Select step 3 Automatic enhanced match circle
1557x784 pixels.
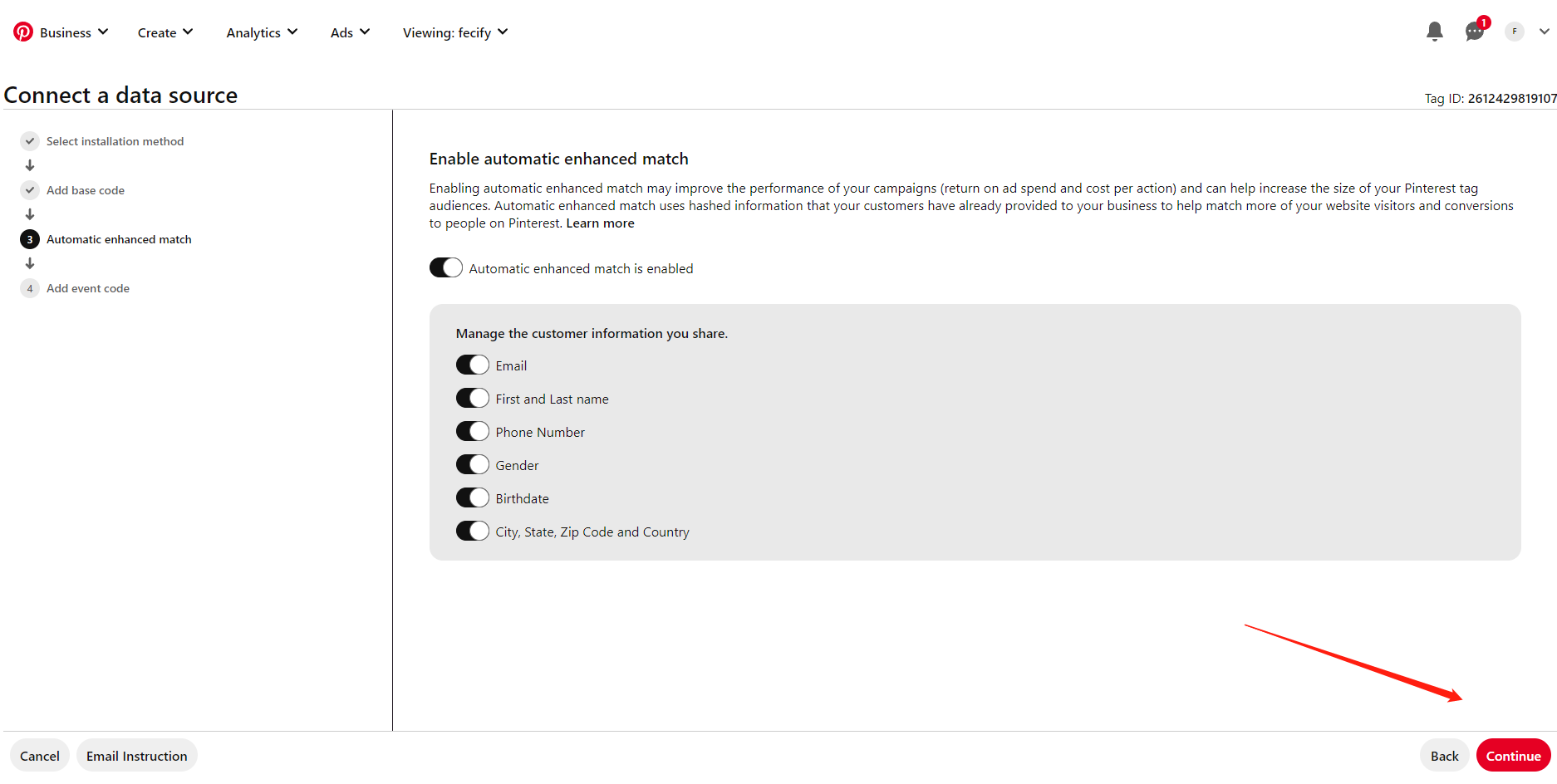[x=30, y=239]
